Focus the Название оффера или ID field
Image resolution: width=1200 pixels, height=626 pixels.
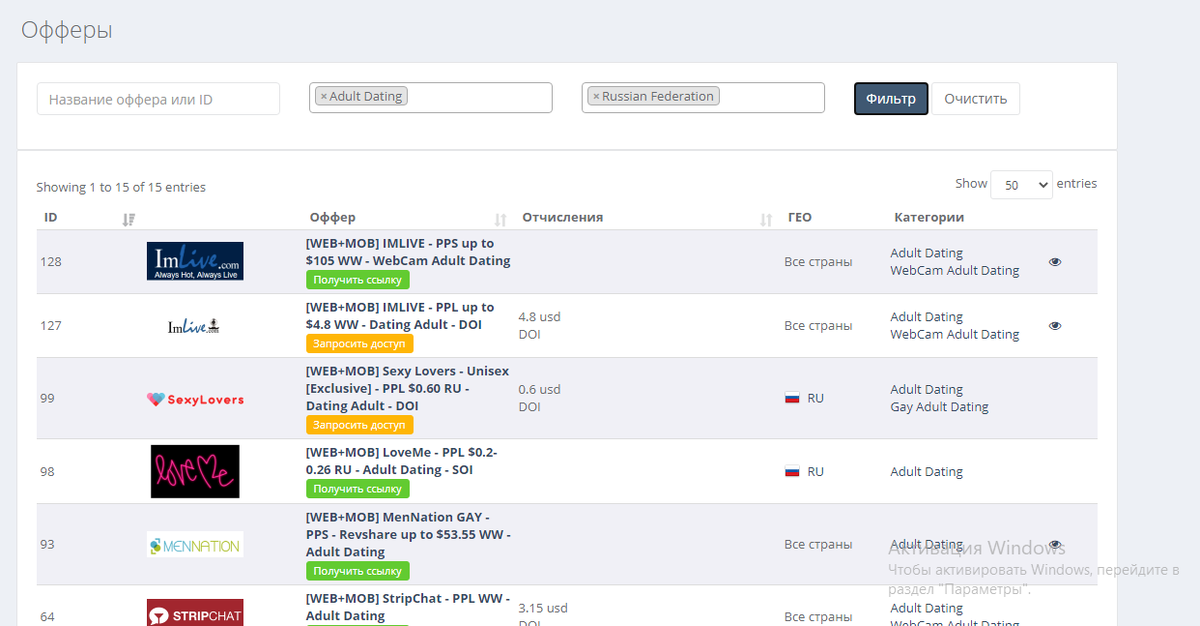(158, 99)
